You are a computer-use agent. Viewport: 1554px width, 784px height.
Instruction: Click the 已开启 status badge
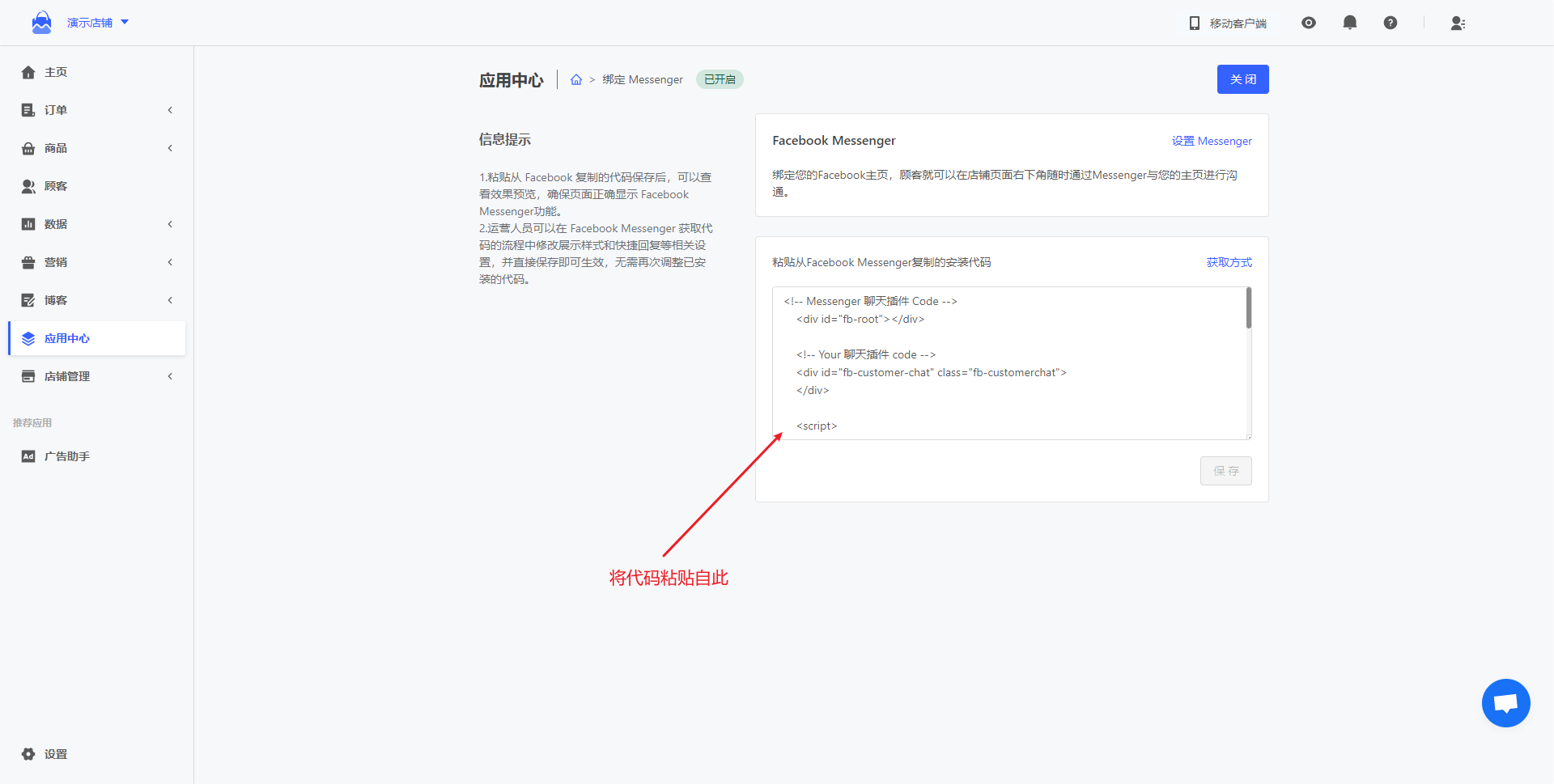click(720, 79)
